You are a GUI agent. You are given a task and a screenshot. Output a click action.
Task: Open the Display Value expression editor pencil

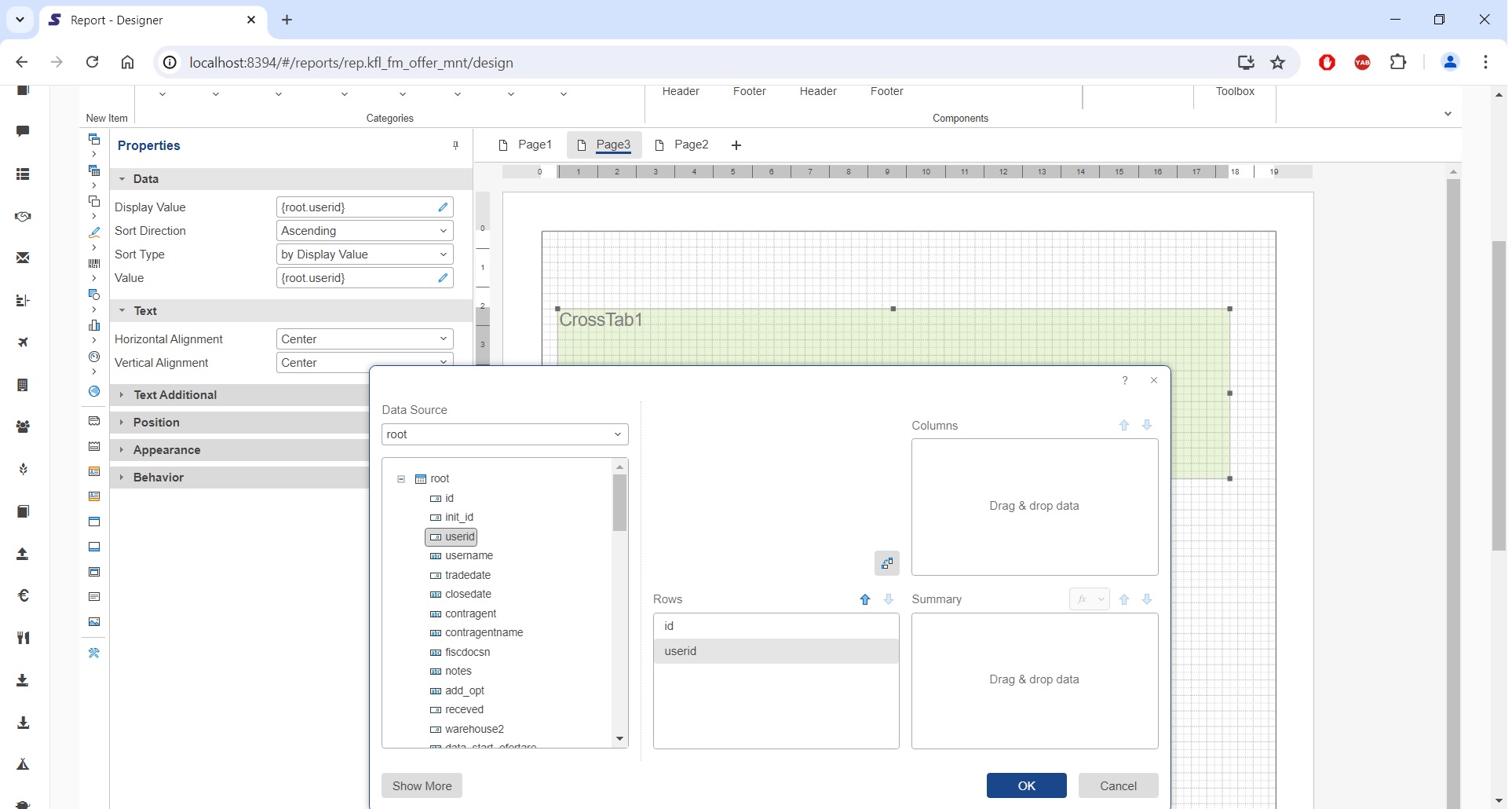click(x=443, y=207)
